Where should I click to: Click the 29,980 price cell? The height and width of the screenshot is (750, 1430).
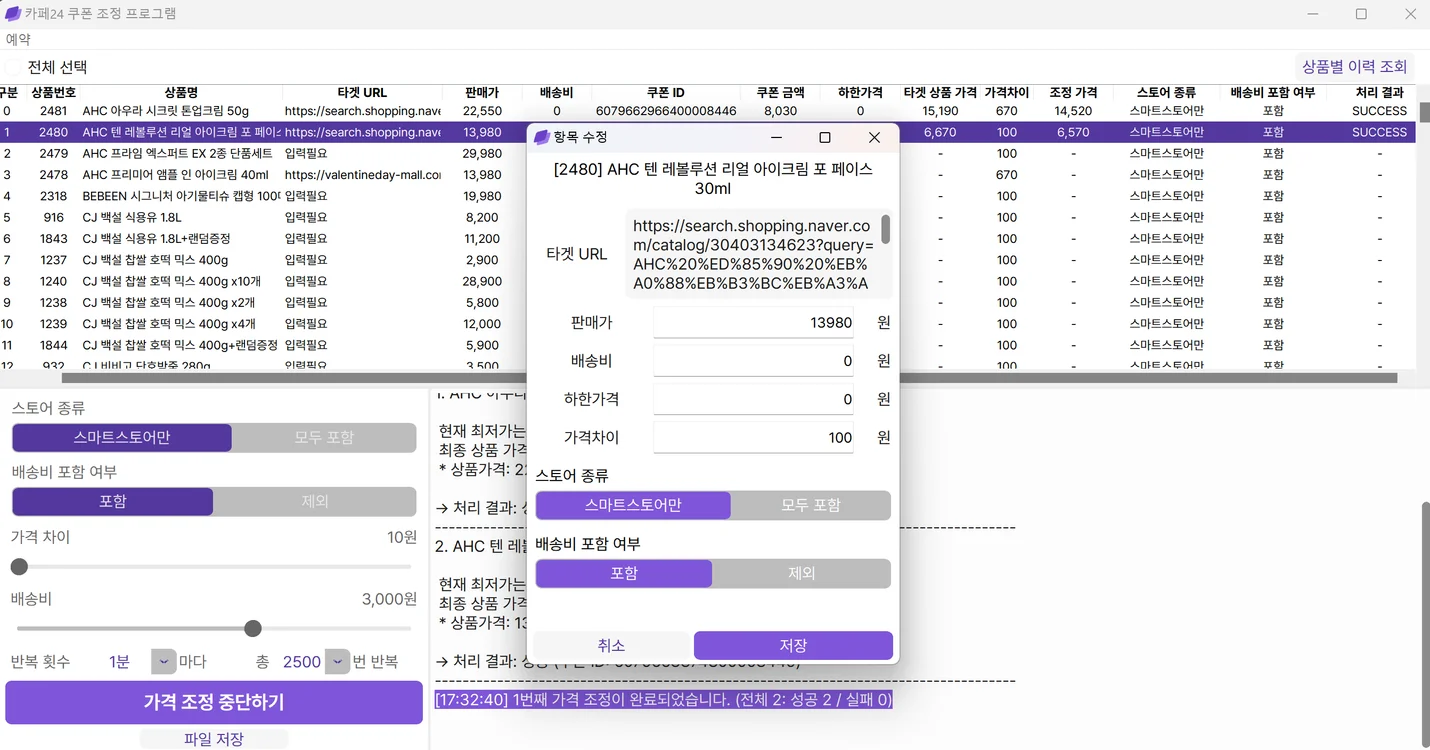(483, 153)
